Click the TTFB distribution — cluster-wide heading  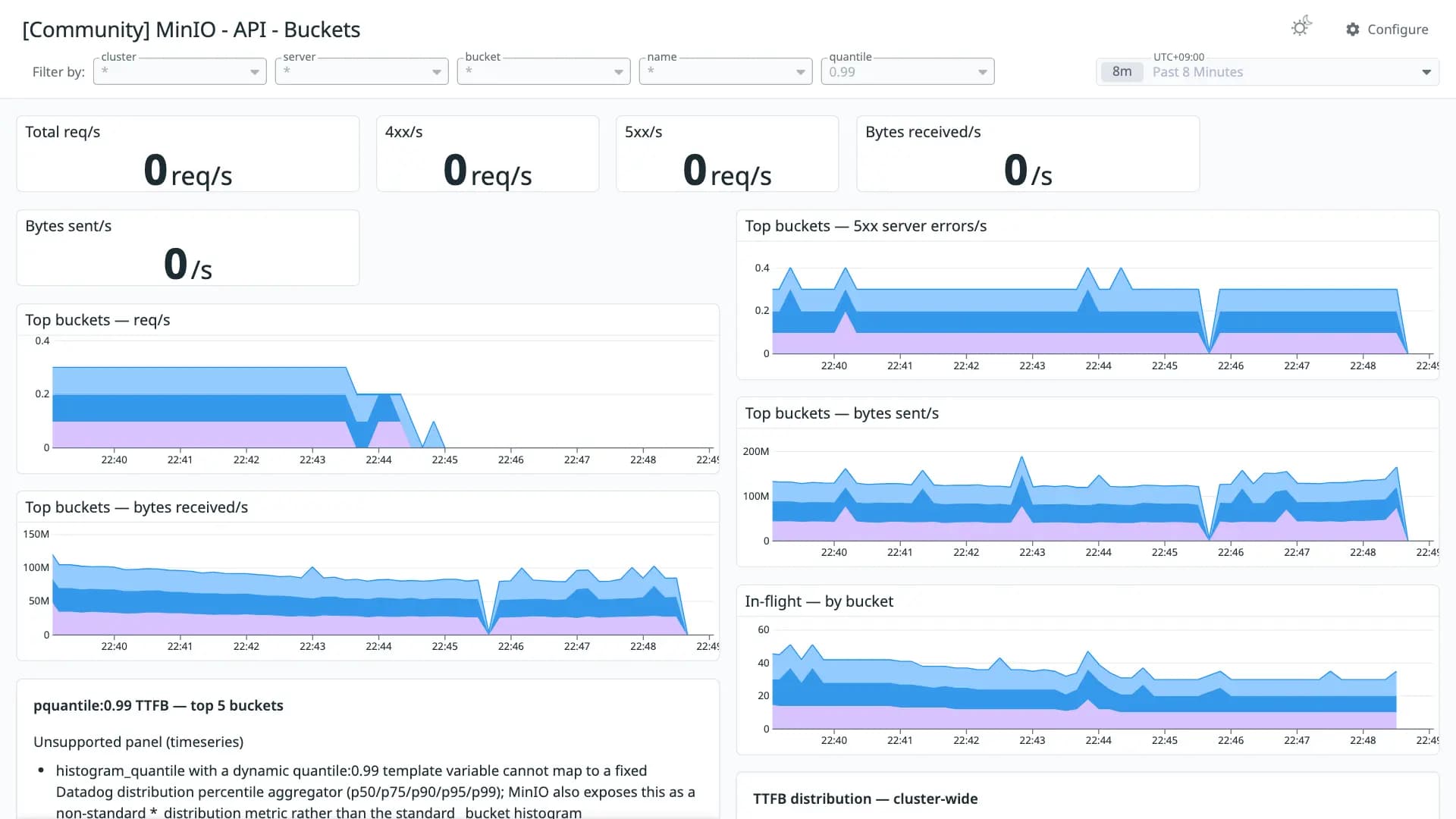tap(865, 799)
